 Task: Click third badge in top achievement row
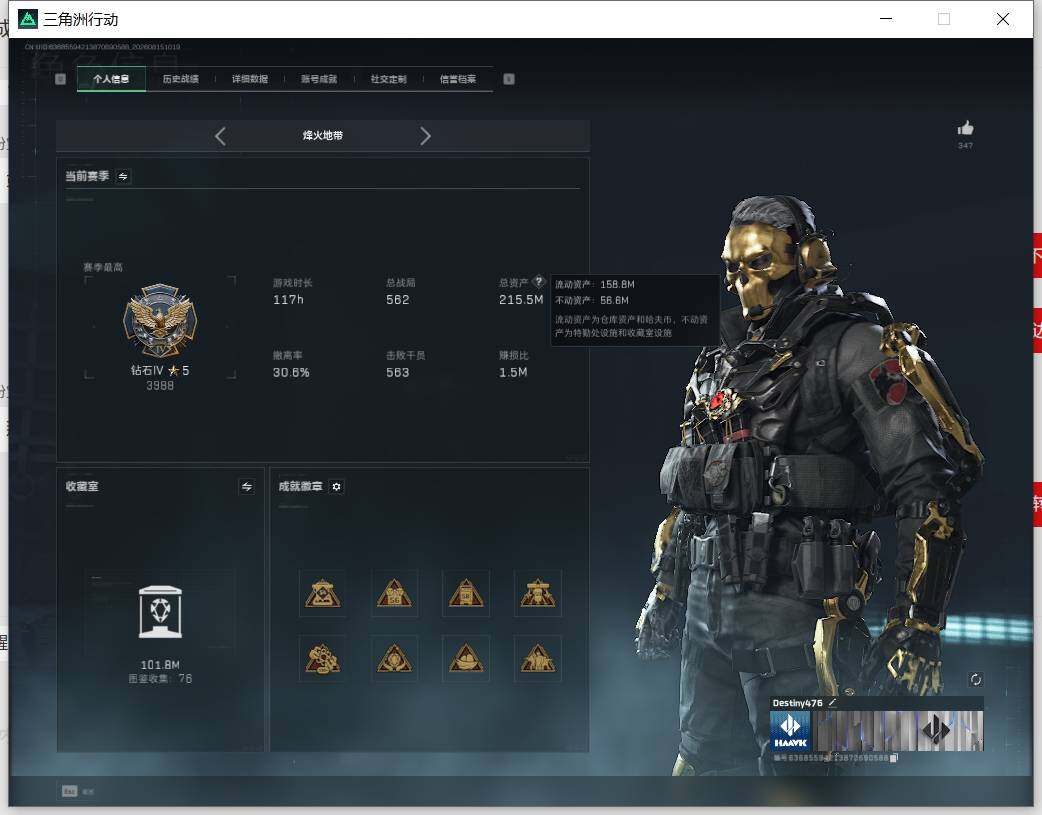click(x=466, y=593)
